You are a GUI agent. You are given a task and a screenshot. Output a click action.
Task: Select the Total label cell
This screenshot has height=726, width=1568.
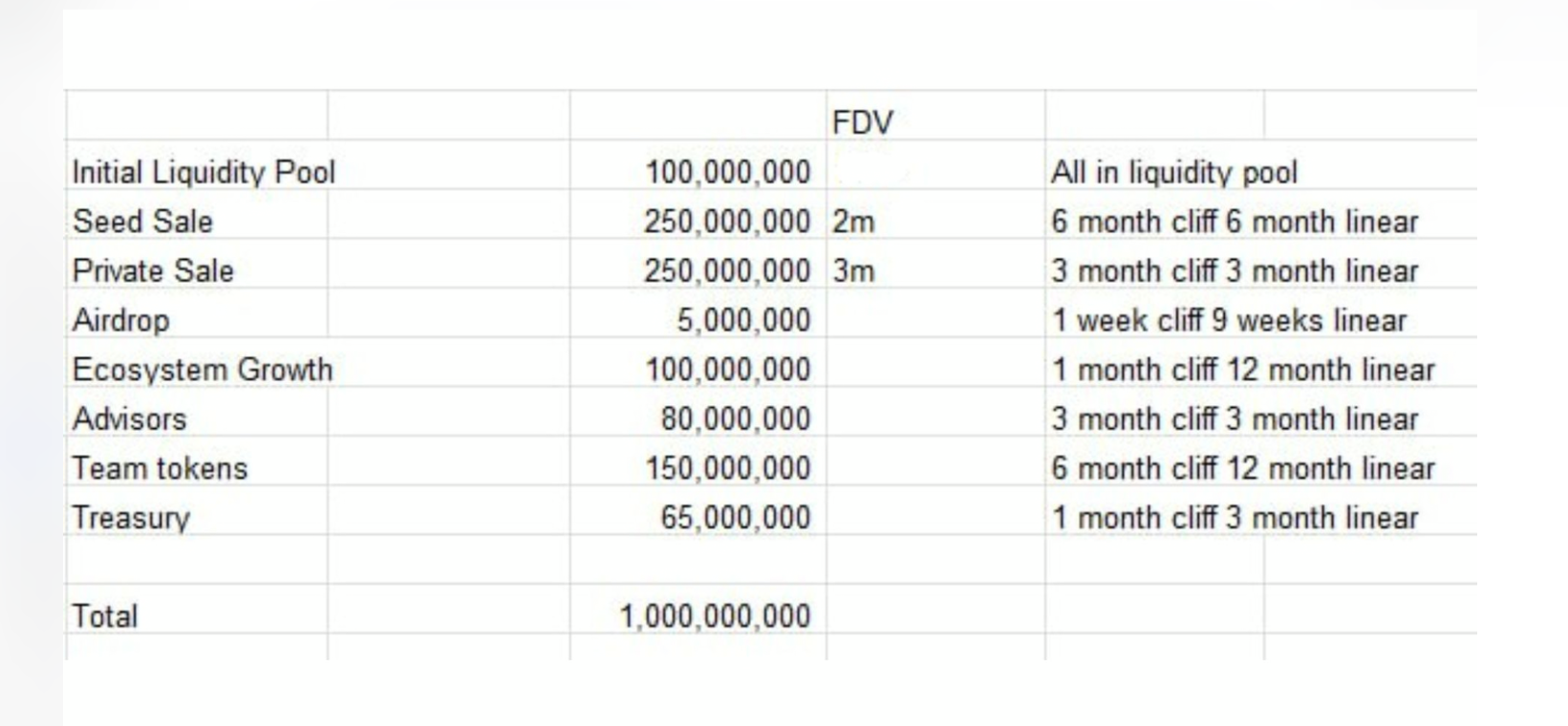105,616
